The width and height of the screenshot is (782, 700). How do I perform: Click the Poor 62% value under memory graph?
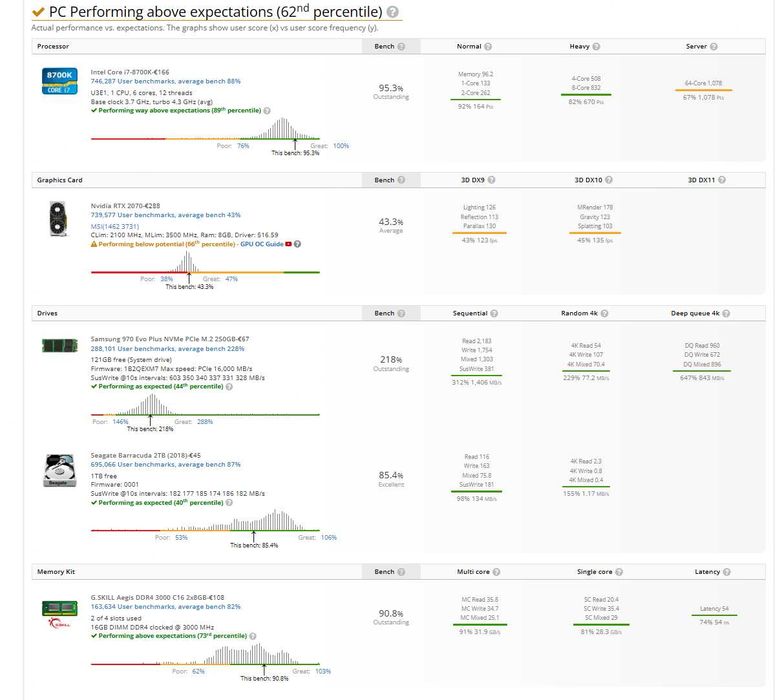pos(198,672)
